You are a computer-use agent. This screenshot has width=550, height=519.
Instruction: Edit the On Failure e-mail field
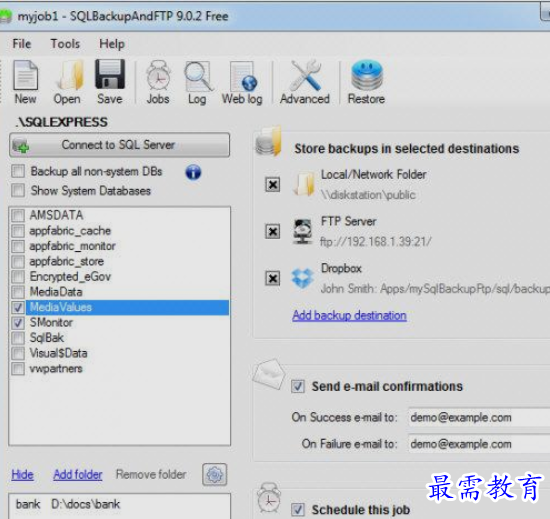pos(479,444)
